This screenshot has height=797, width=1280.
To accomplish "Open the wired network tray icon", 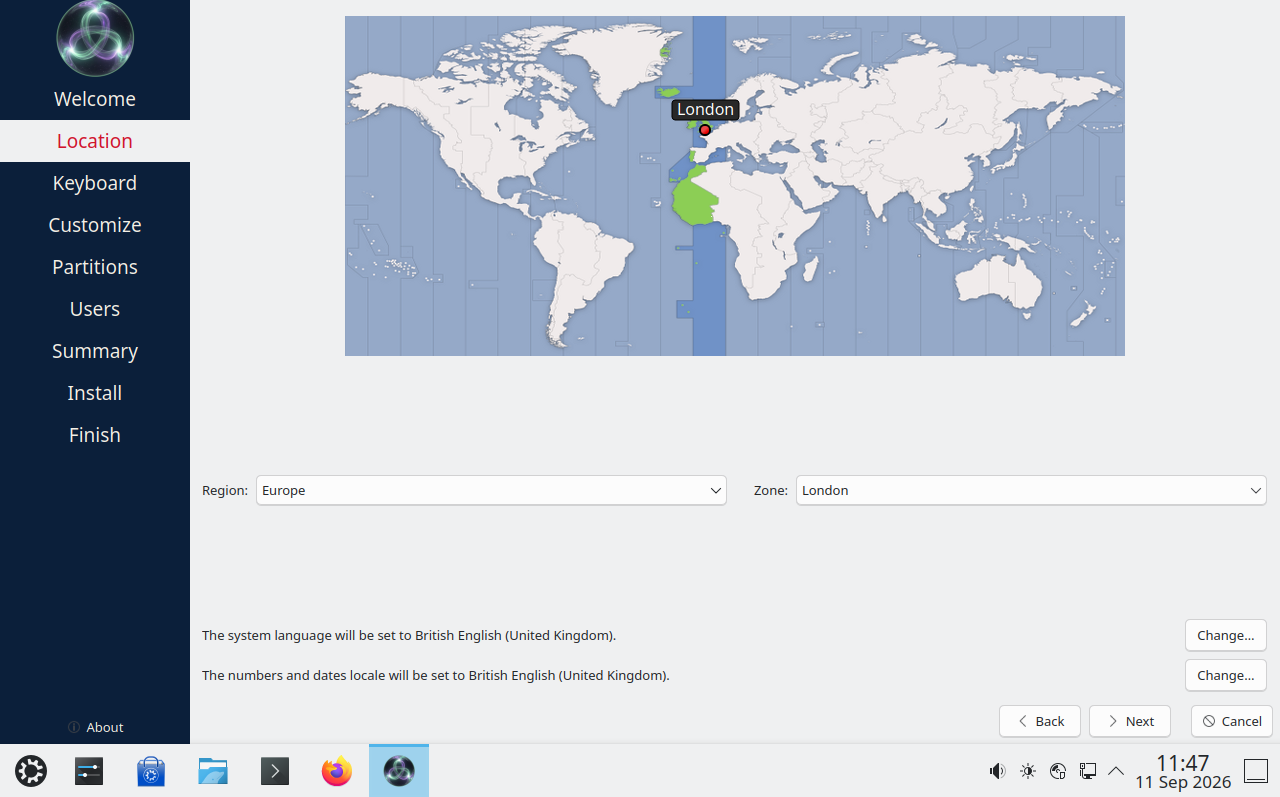I will [x=1088, y=771].
